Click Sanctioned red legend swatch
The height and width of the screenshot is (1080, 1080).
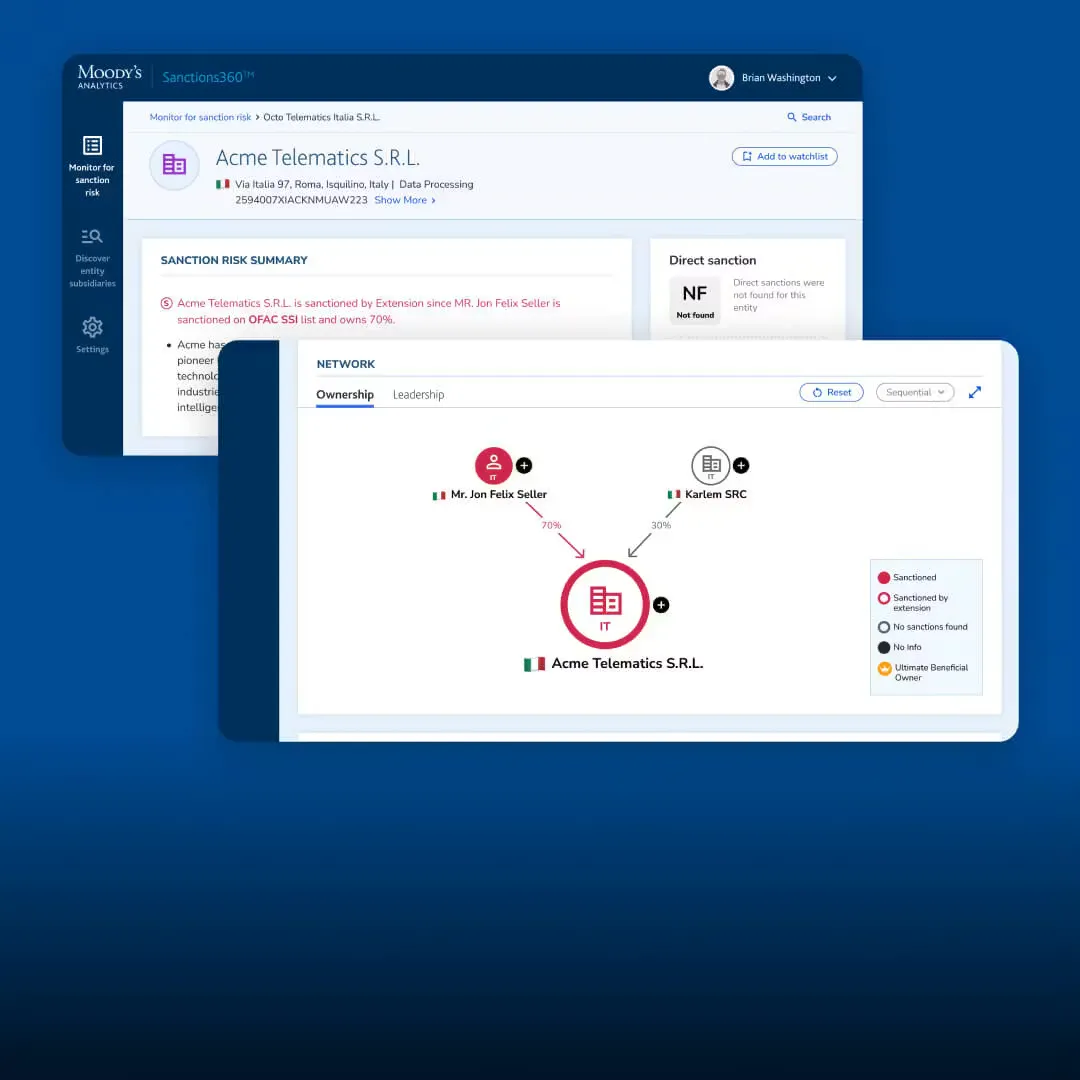click(884, 578)
